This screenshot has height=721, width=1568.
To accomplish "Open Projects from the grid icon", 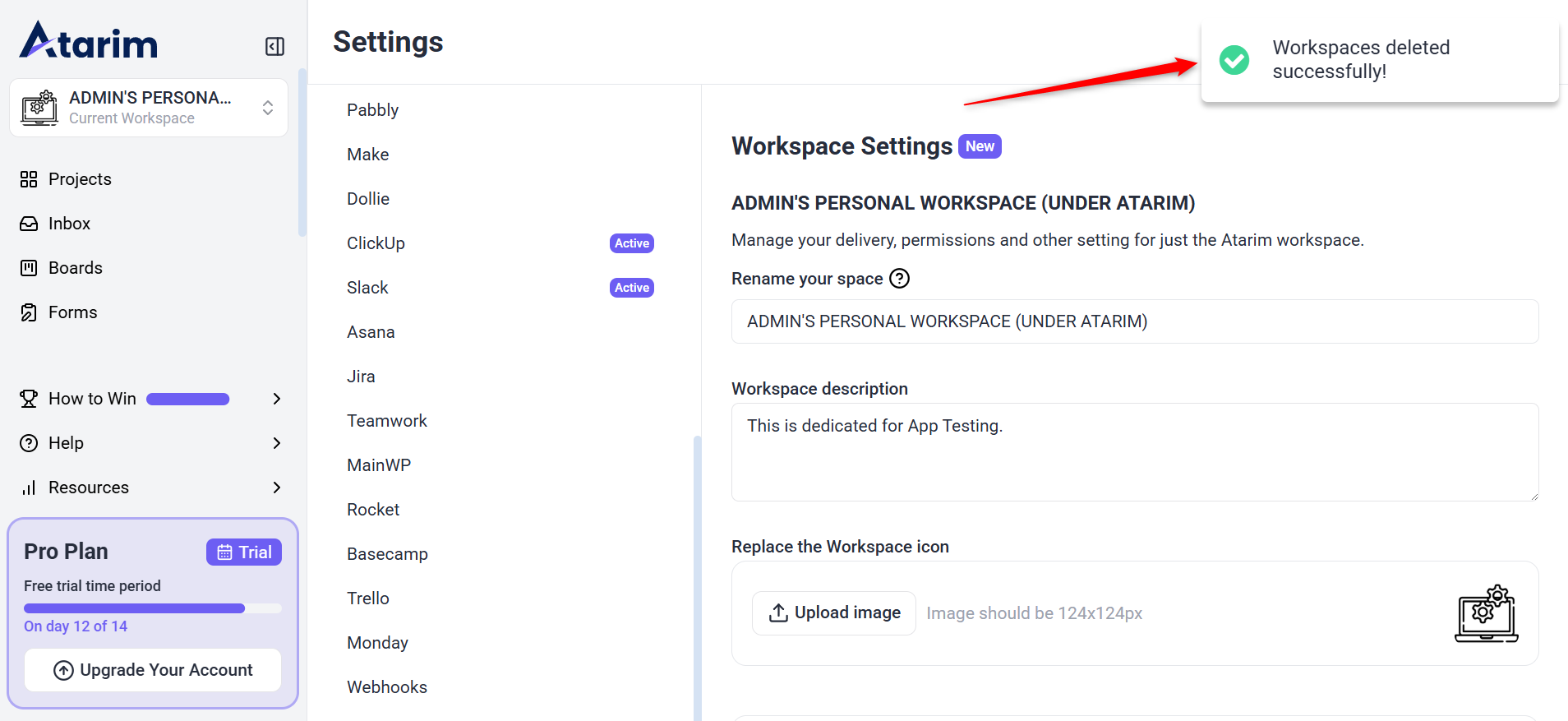I will tap(29, 179).
